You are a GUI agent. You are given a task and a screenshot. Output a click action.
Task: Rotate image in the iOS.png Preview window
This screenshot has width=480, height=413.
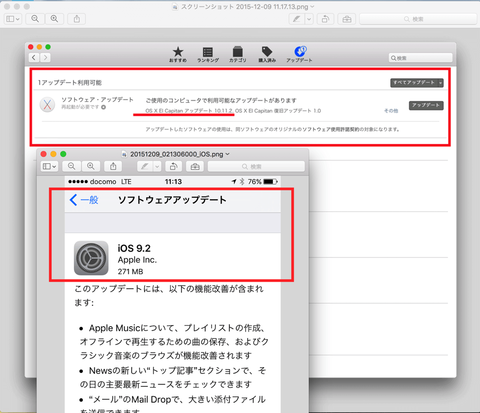(173, 166)
